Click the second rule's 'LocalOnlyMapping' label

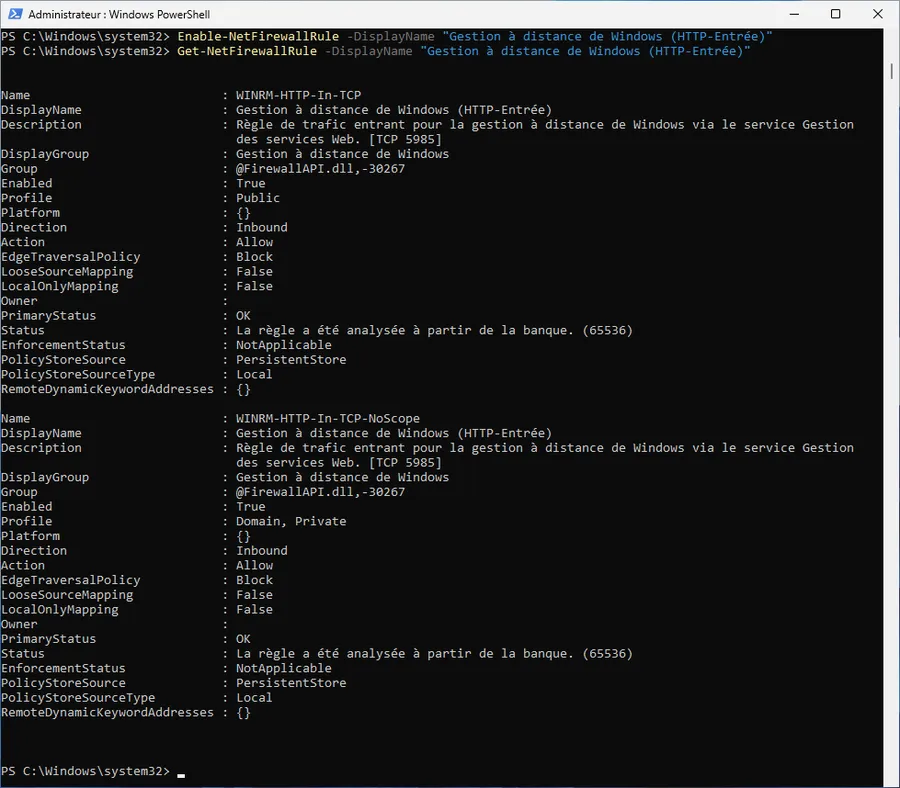tap(60, 610)
